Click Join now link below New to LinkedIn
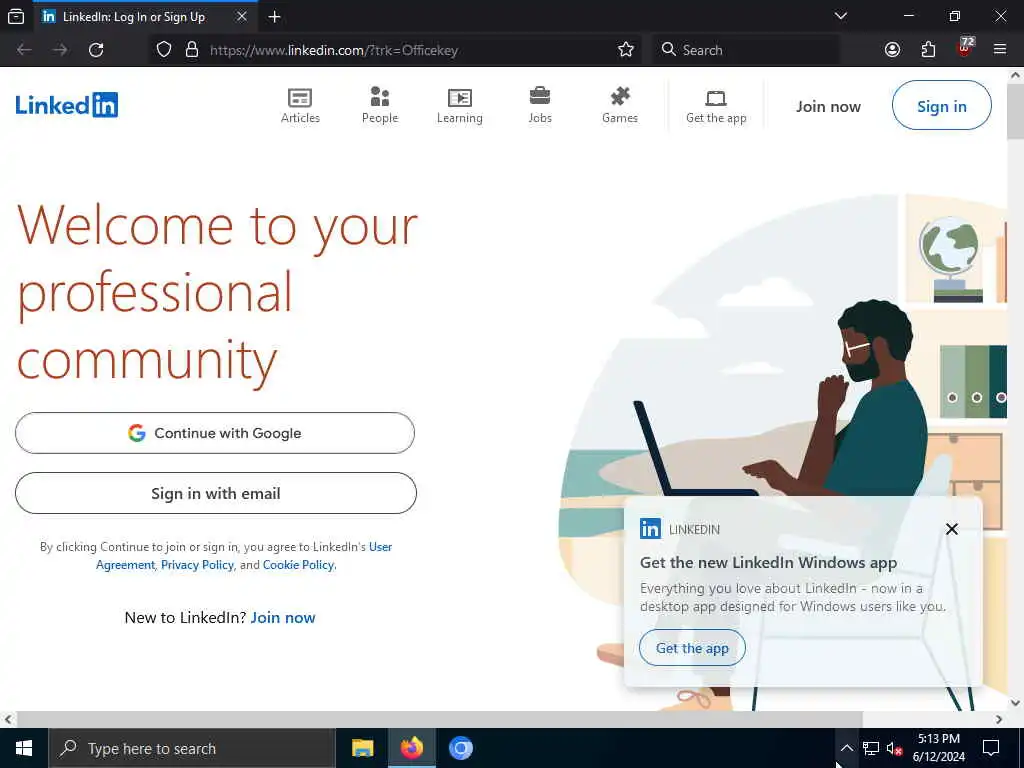Image resolution: width=1024 pixels, height=768 pixels. coord(283,618)
